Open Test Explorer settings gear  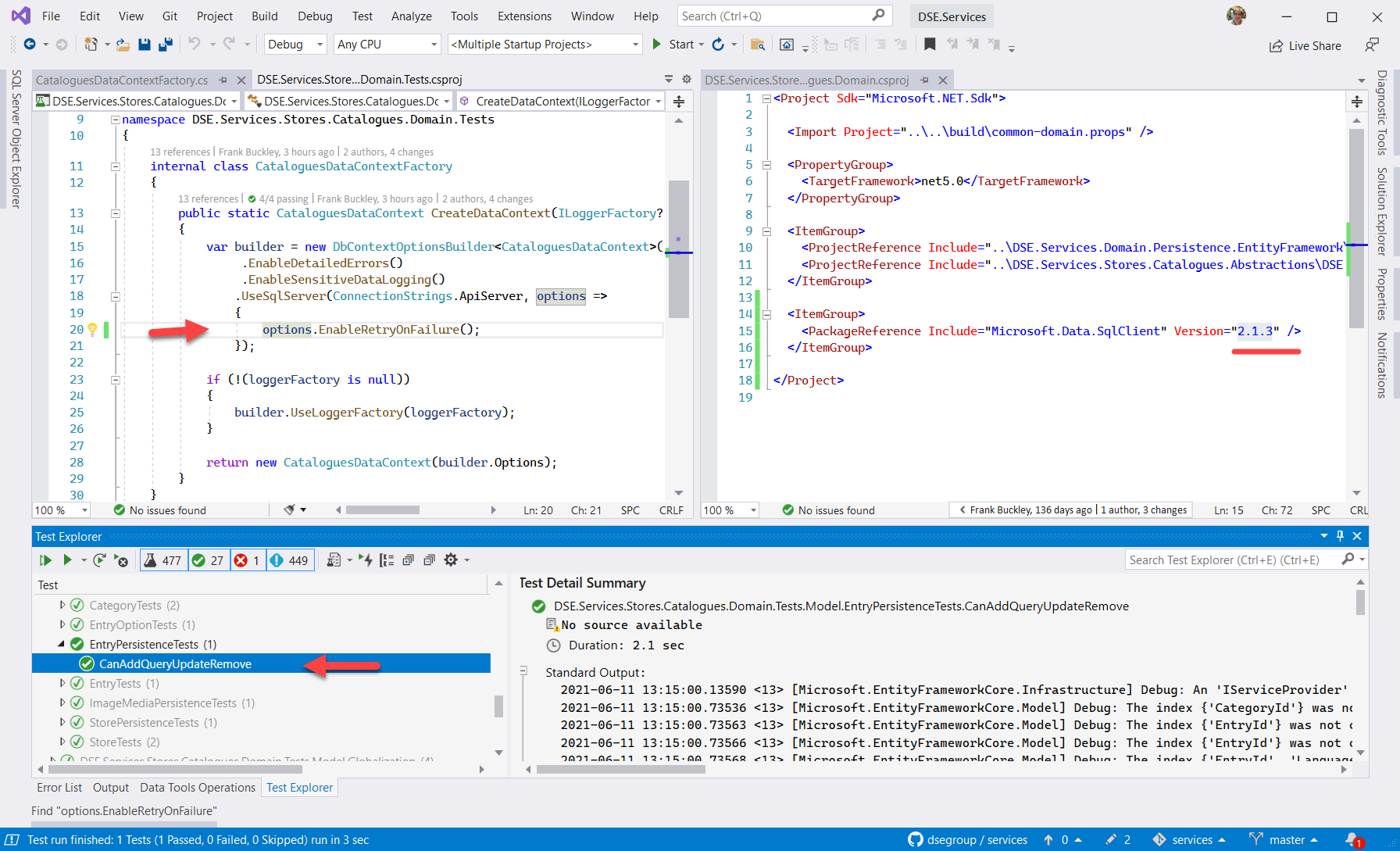pyautogui.click(x=451, y=560)
